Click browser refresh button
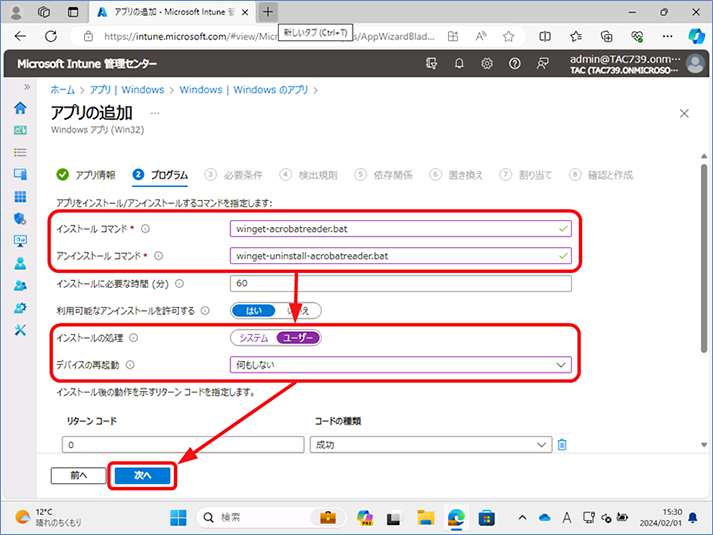The height and width of the screenshot is (535, 713). [51, 36]
